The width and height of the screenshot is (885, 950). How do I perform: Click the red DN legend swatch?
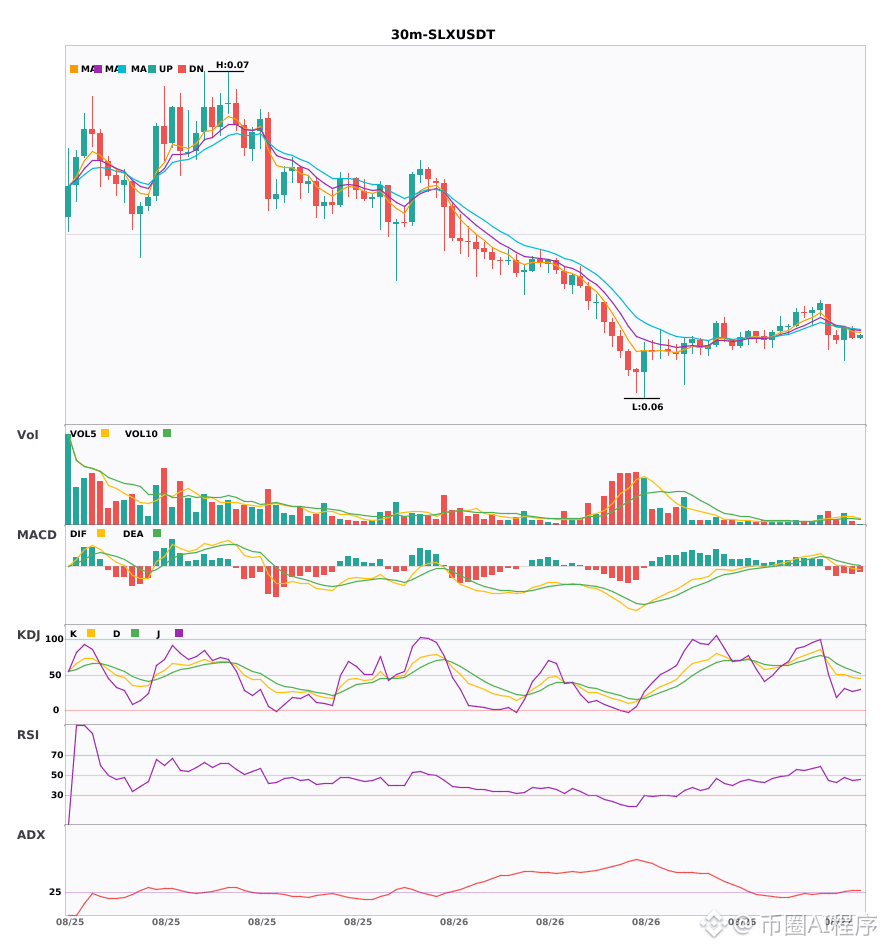[182, 69]
